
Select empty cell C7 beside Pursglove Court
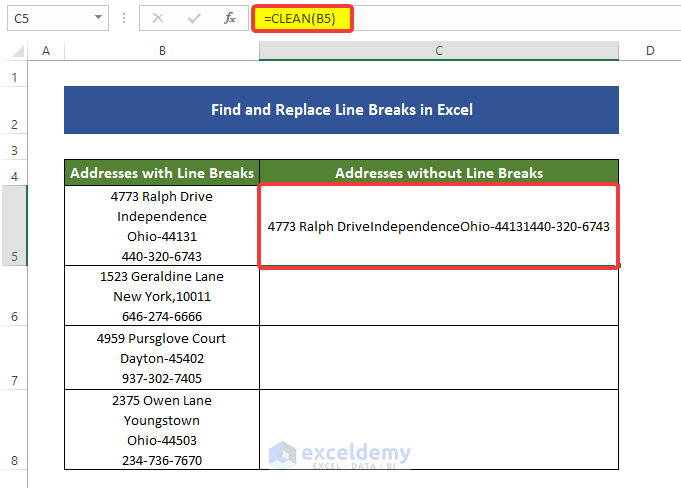point(439,358)
